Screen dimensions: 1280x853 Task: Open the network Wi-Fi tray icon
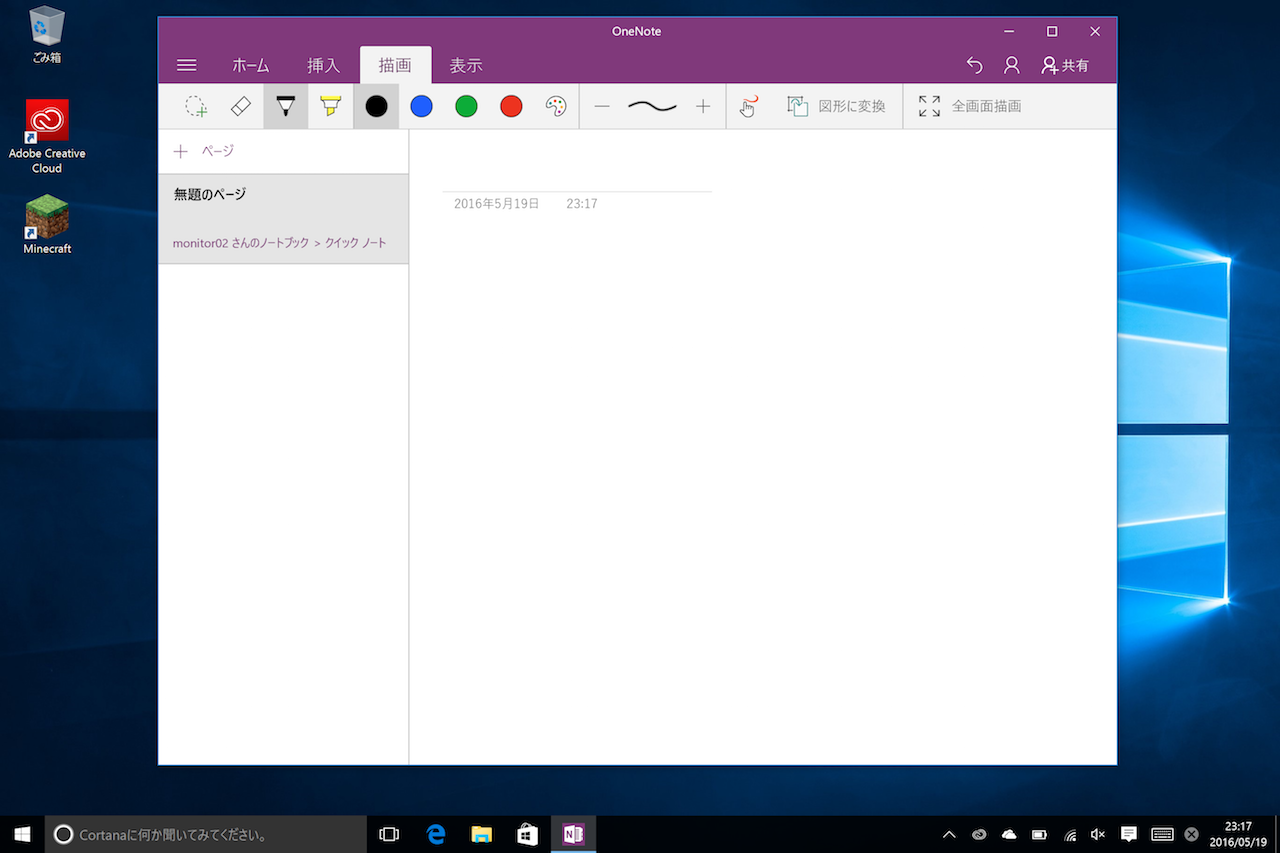[1069, 834]
